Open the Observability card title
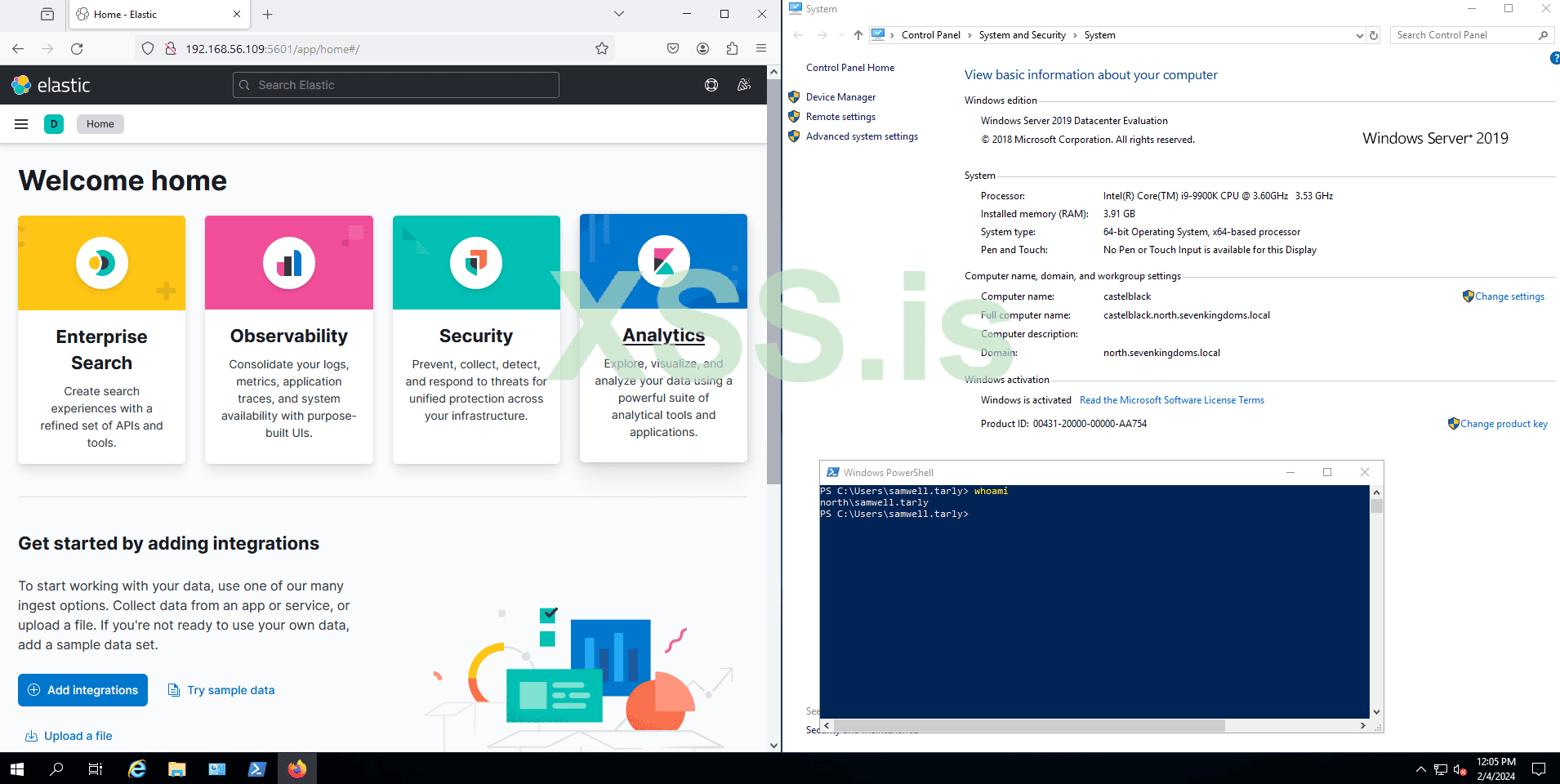 289,336
